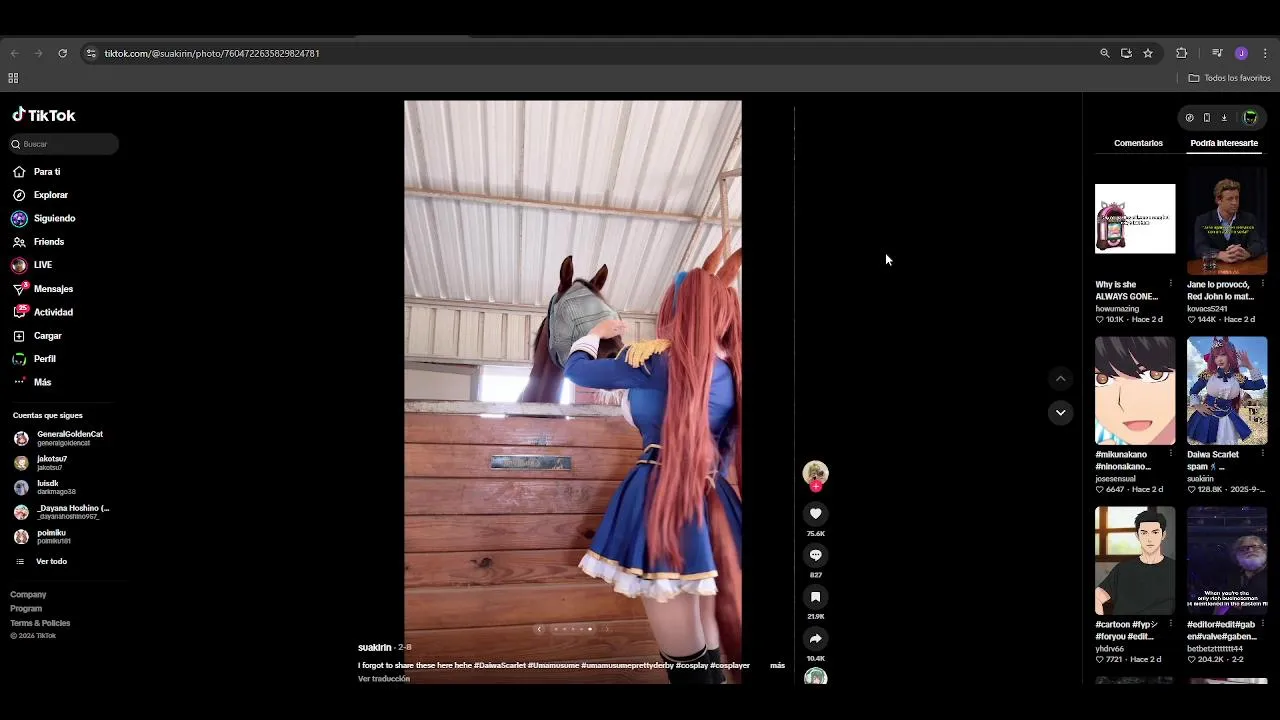Click the Buscar search field
1280x720 pixels.
point(64,144)
